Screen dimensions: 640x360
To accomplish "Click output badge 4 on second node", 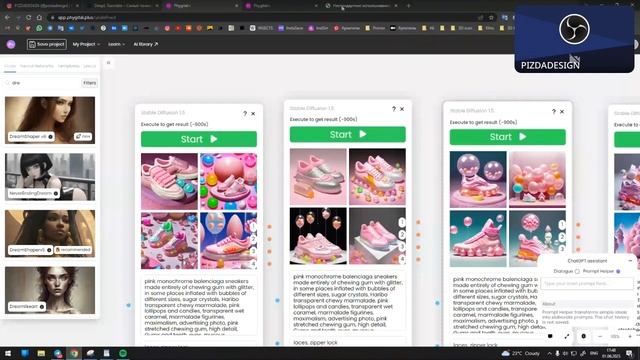I will point(402,259).
